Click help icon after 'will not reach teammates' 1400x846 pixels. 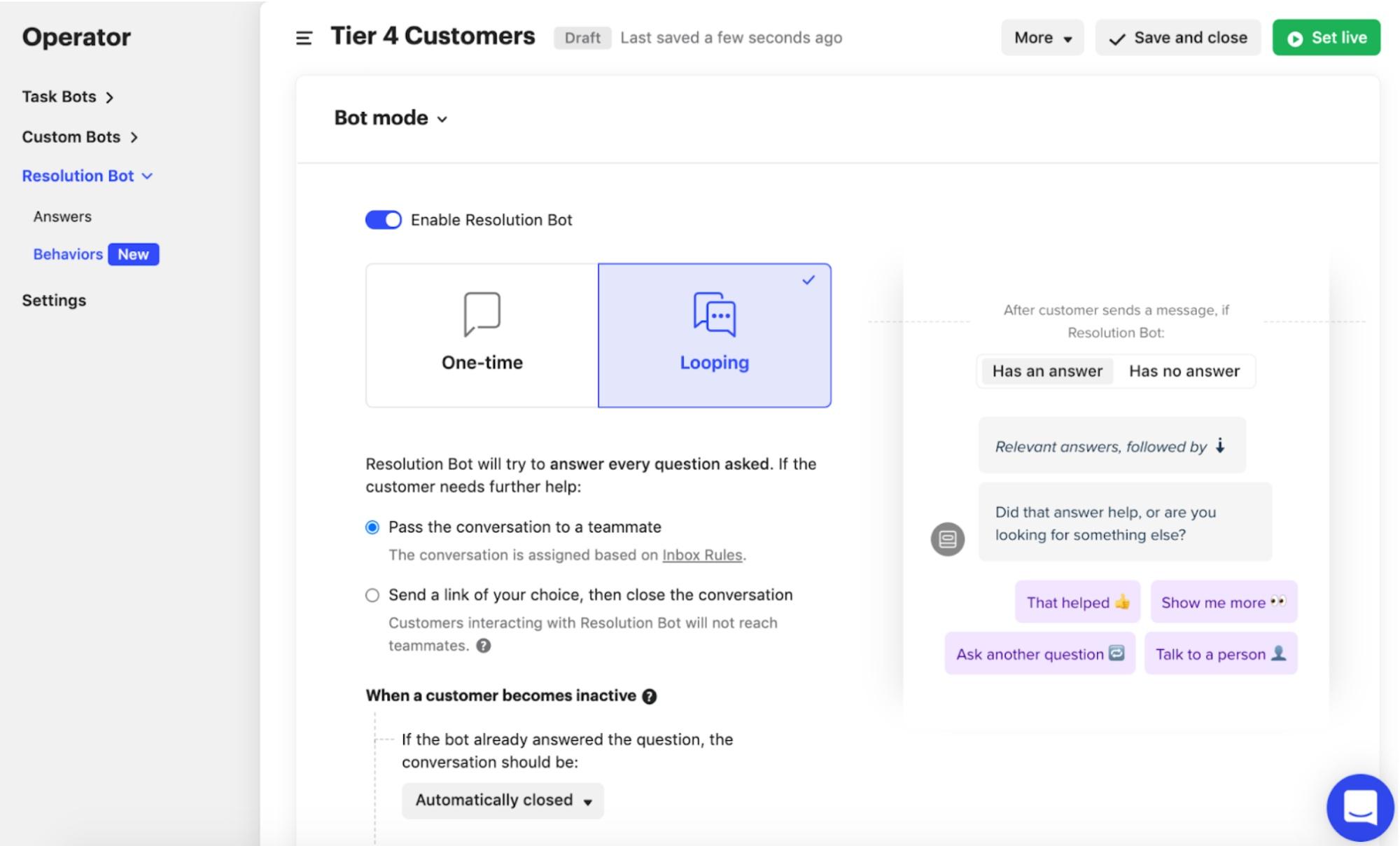pyautogui.click(x=484, y=646)
